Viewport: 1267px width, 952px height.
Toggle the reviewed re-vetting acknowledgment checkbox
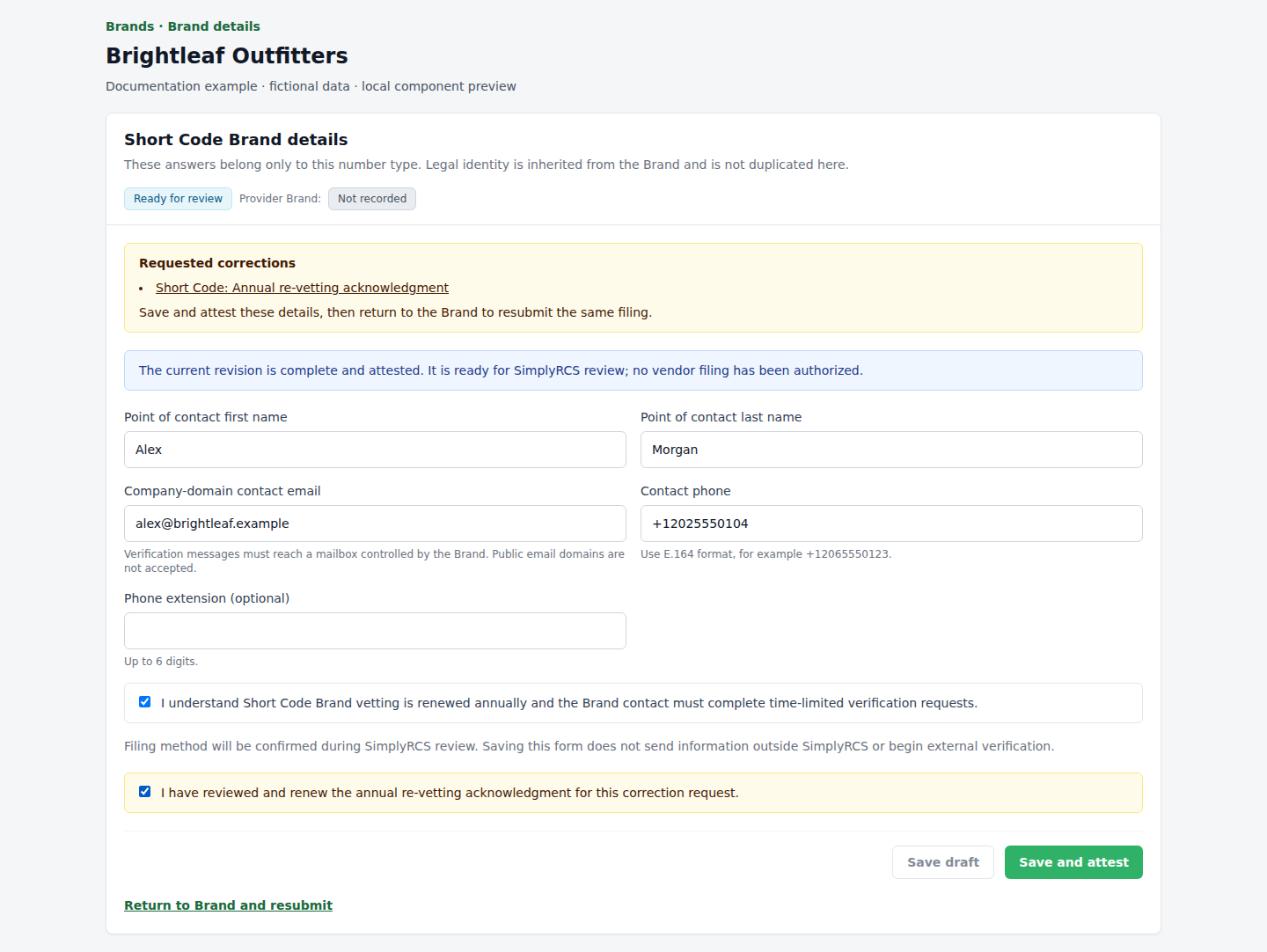click(145, 792)
